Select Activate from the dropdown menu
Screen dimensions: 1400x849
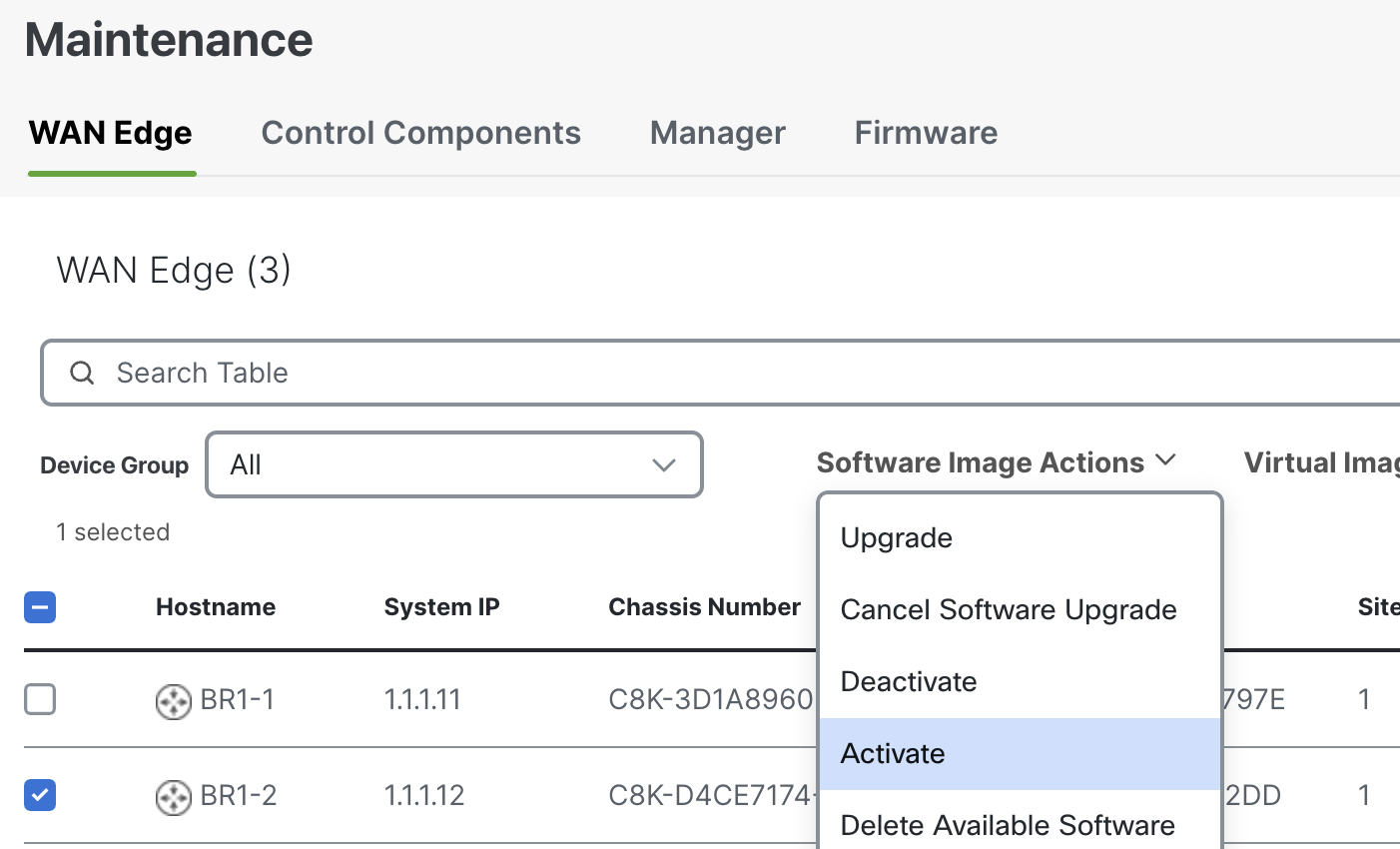893,753
